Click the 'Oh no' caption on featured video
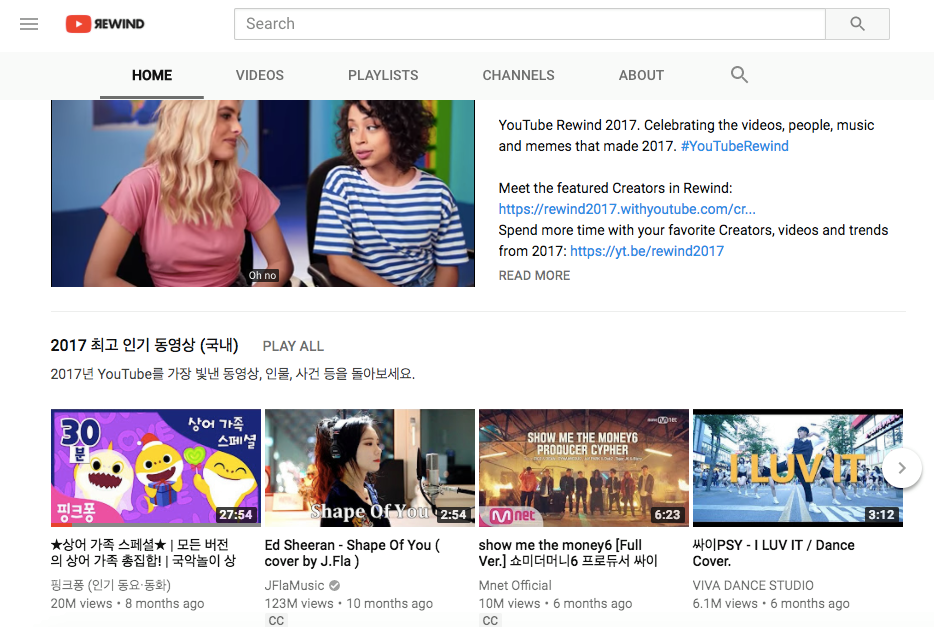934x627 pixels. coord(263,276)
